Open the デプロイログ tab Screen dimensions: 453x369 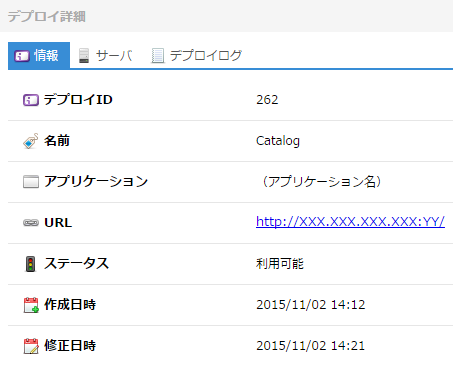click(196, 55)
